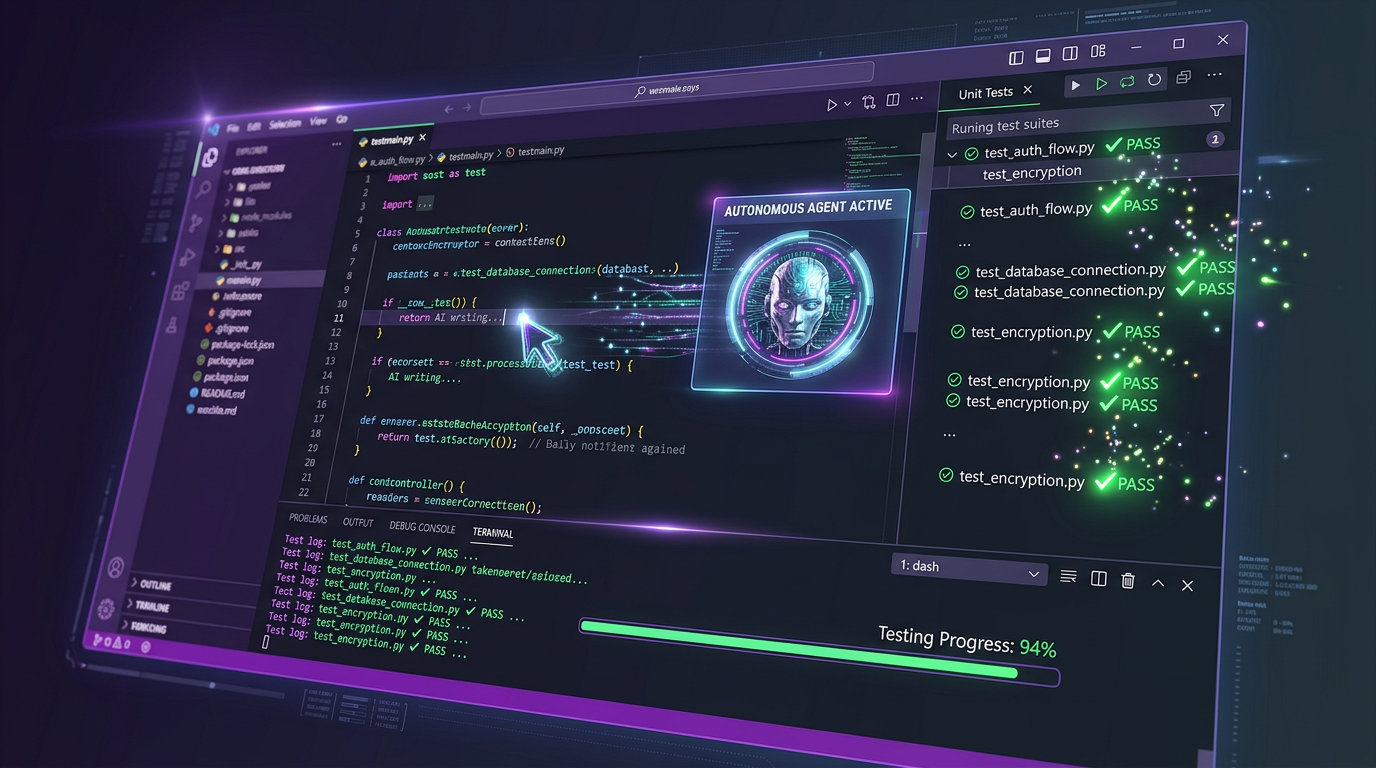The image size is (1376, 768).
Task: Open the Accounts icon in the activity bar
Action: 116,568
